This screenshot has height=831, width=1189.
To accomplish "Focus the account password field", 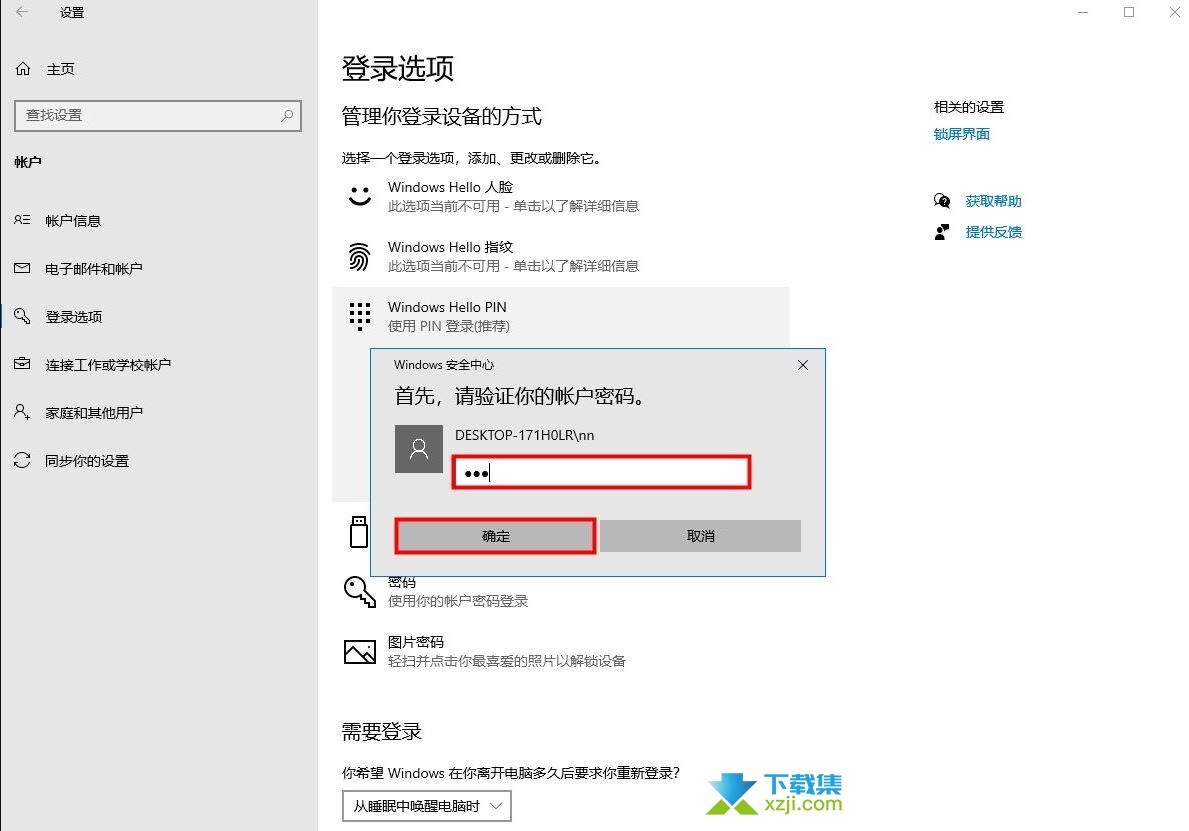I will [601, 472].
